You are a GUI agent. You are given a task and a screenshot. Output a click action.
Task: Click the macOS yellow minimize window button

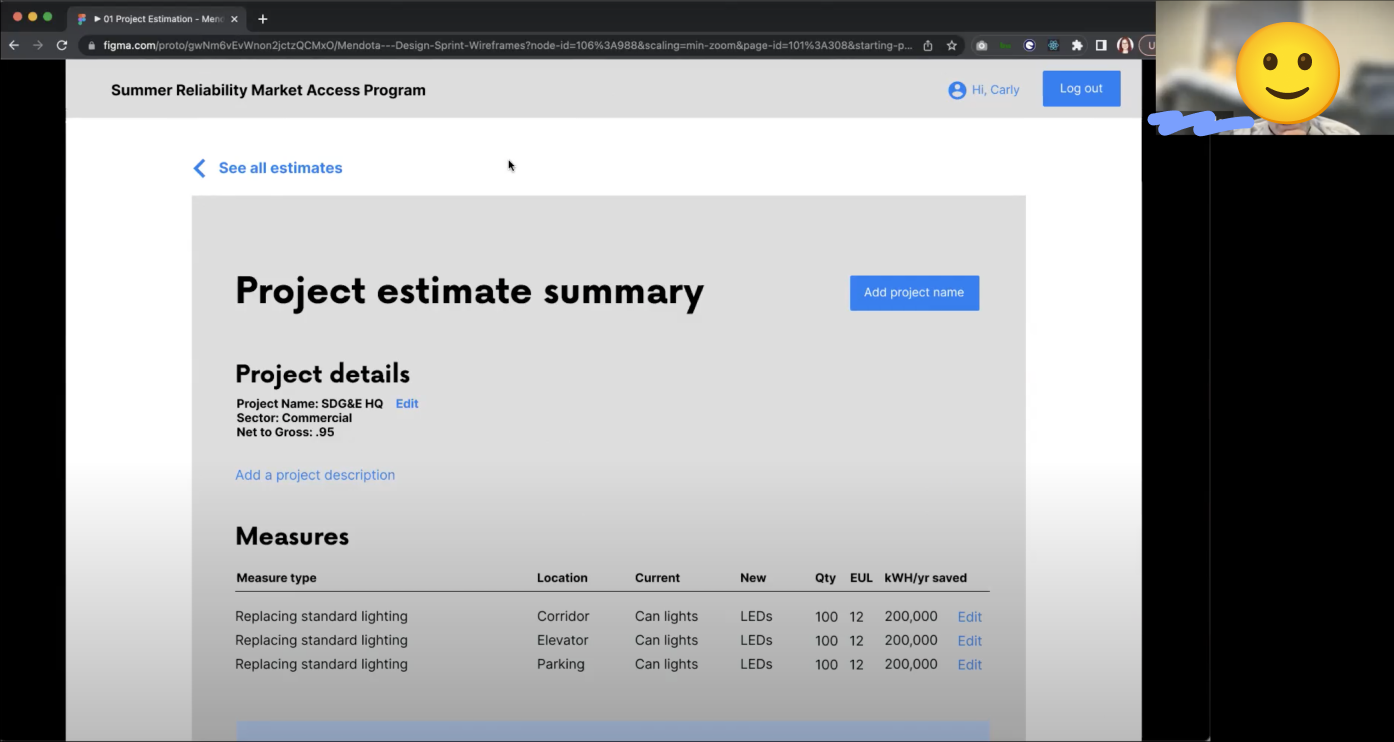tap(32, 17)
